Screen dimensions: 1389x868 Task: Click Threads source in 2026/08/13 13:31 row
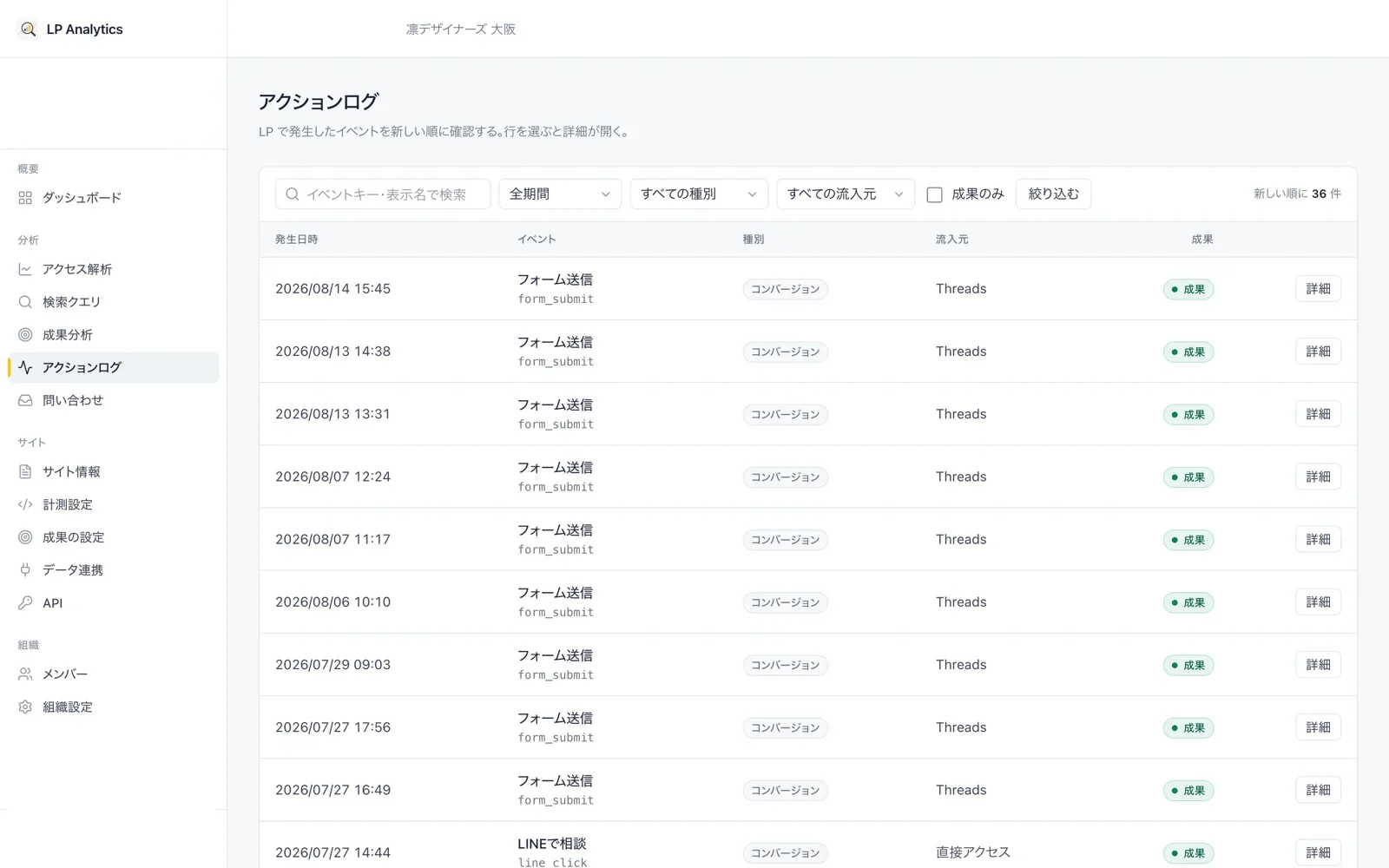(961, 414)
